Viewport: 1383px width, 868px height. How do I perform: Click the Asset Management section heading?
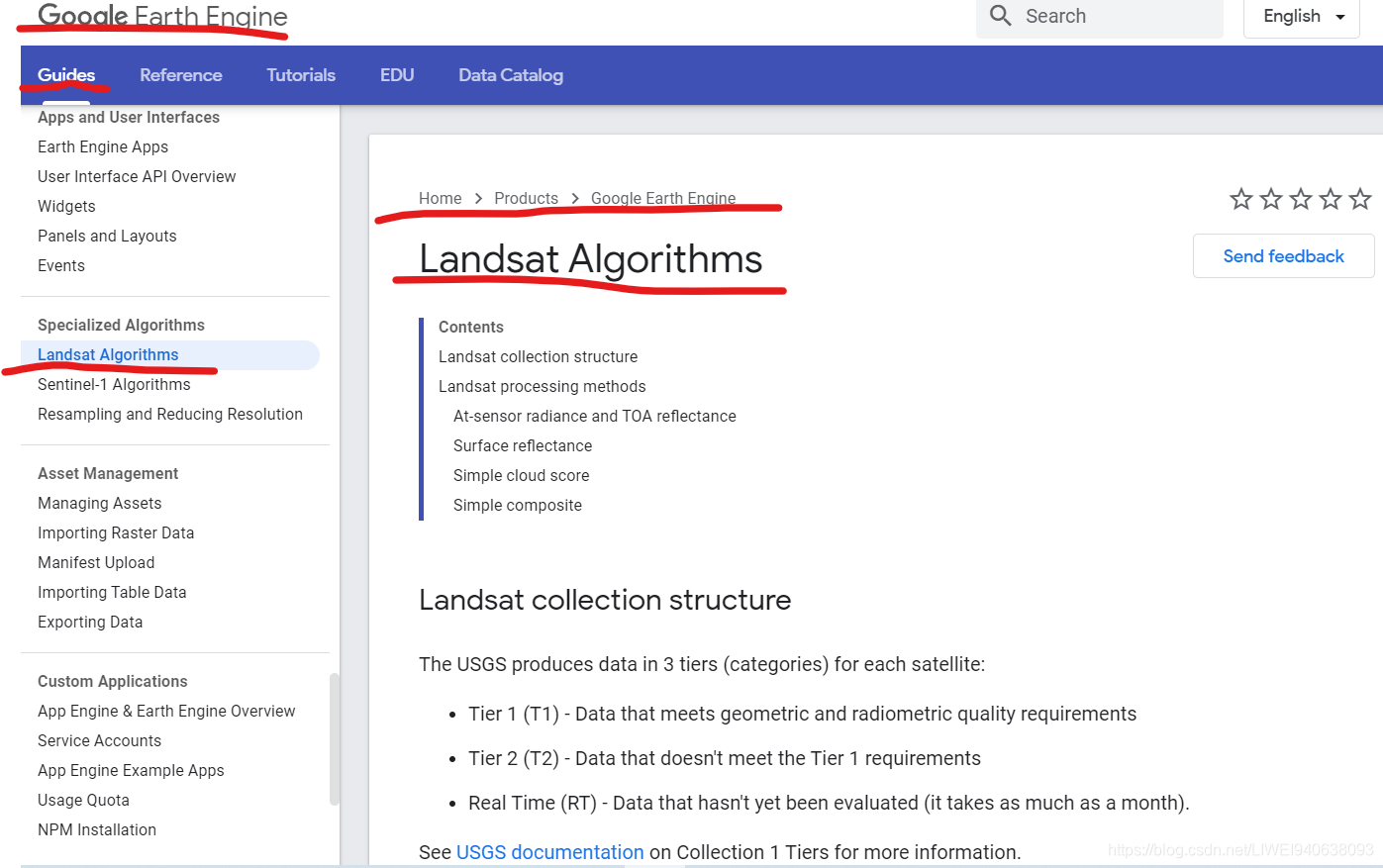108,473
